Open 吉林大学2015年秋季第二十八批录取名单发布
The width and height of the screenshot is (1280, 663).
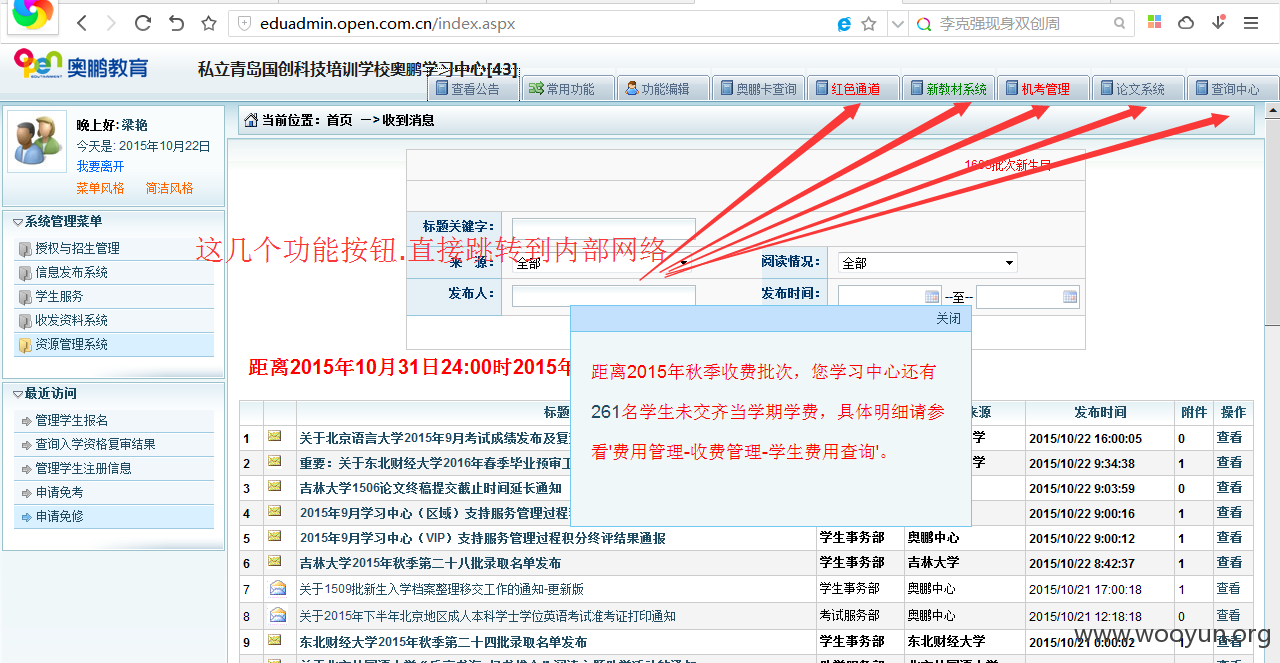[430, 563]
